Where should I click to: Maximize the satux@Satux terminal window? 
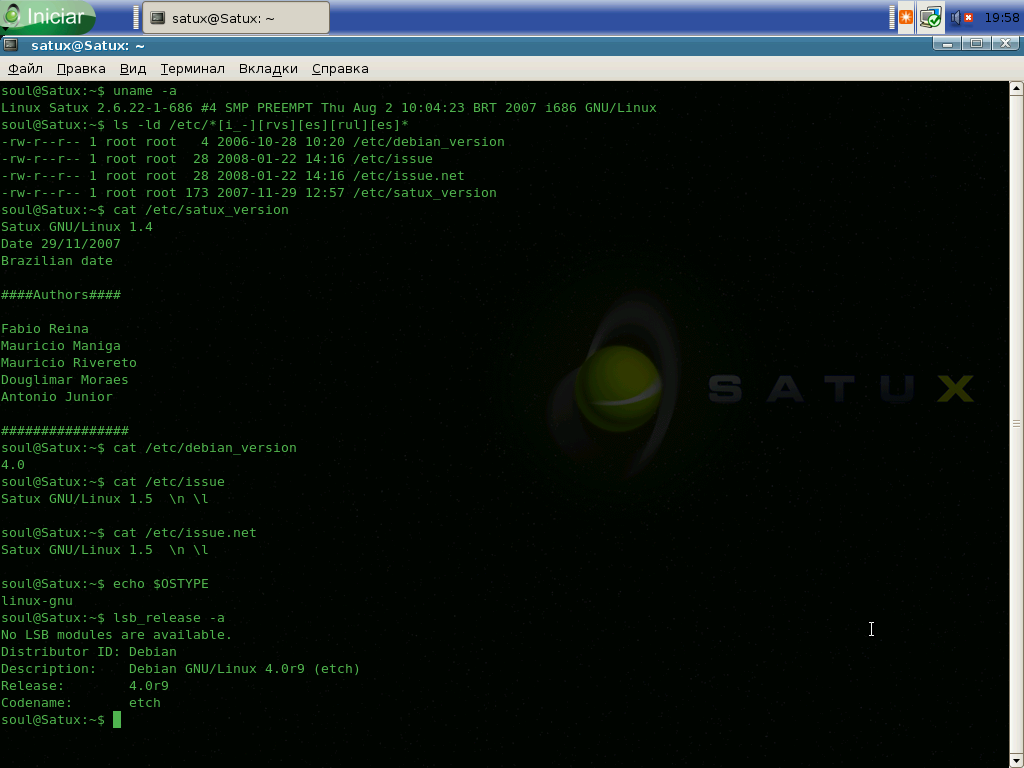[x=976, y=44]
